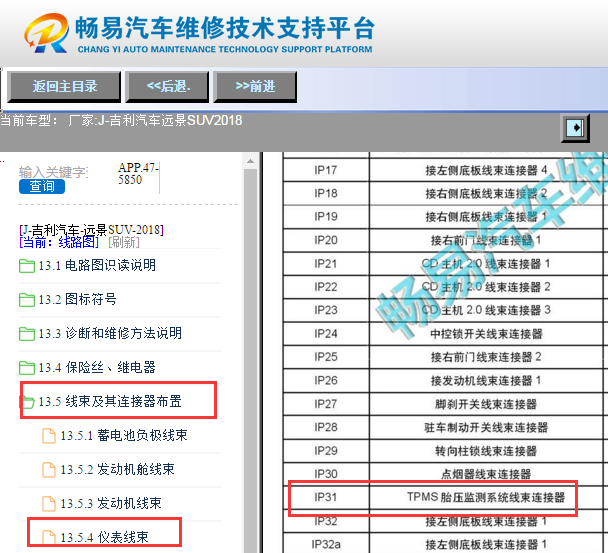Click 接左侧底板线束连接器 4 cell
Viewport: 608px width, 553px height.
tap(486, 170)
